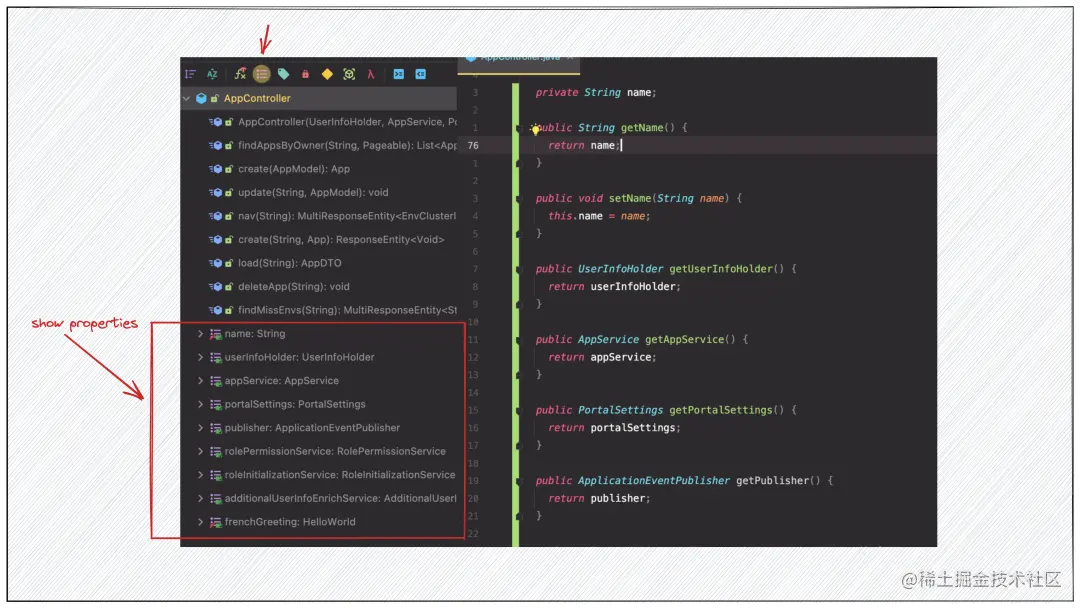
Task: Expand frenchGreeting: HelloWorld property
Action: [x=200, y=521]
